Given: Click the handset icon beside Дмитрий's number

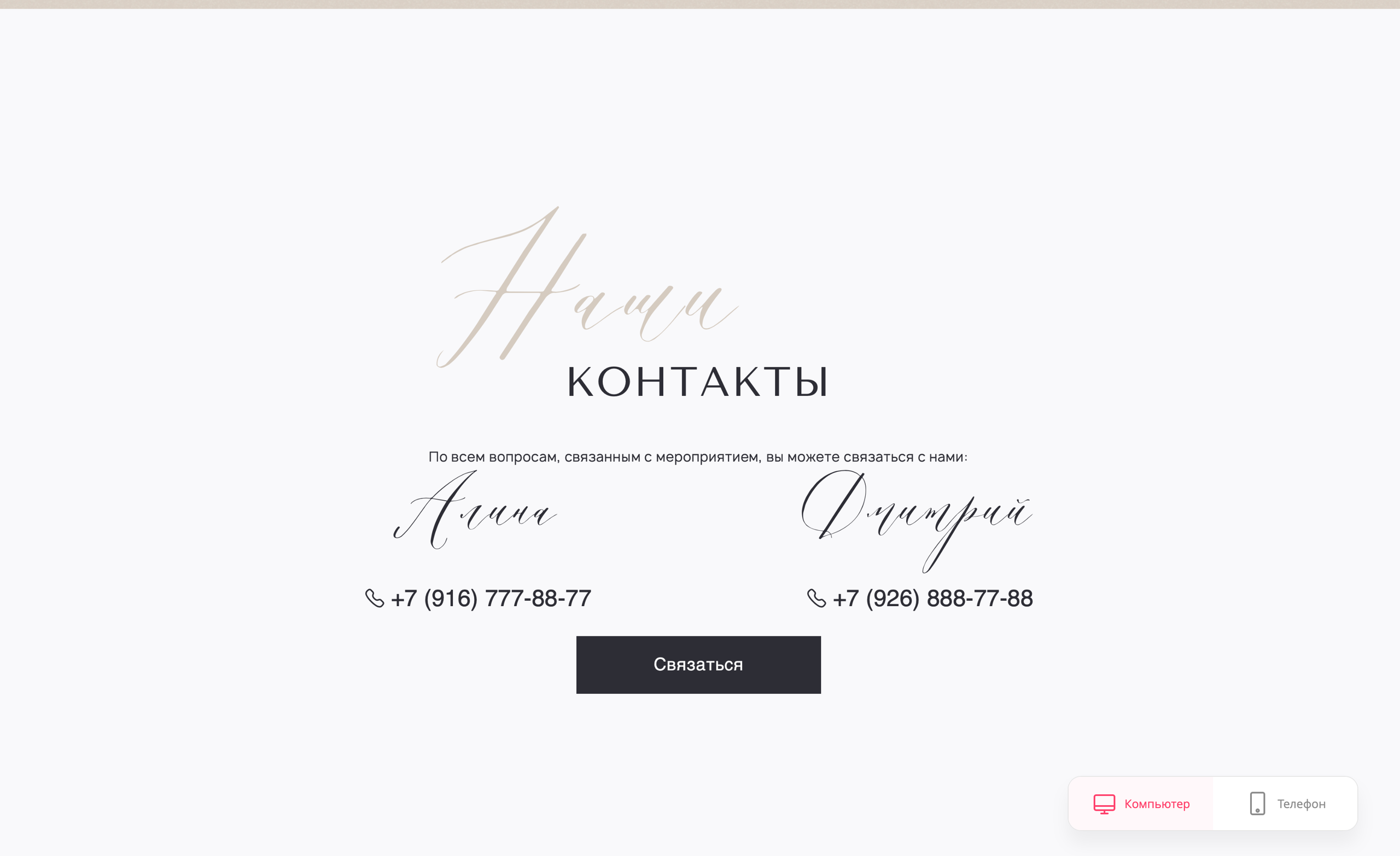Looking at the screenshot, I should (x=816, y=598).
